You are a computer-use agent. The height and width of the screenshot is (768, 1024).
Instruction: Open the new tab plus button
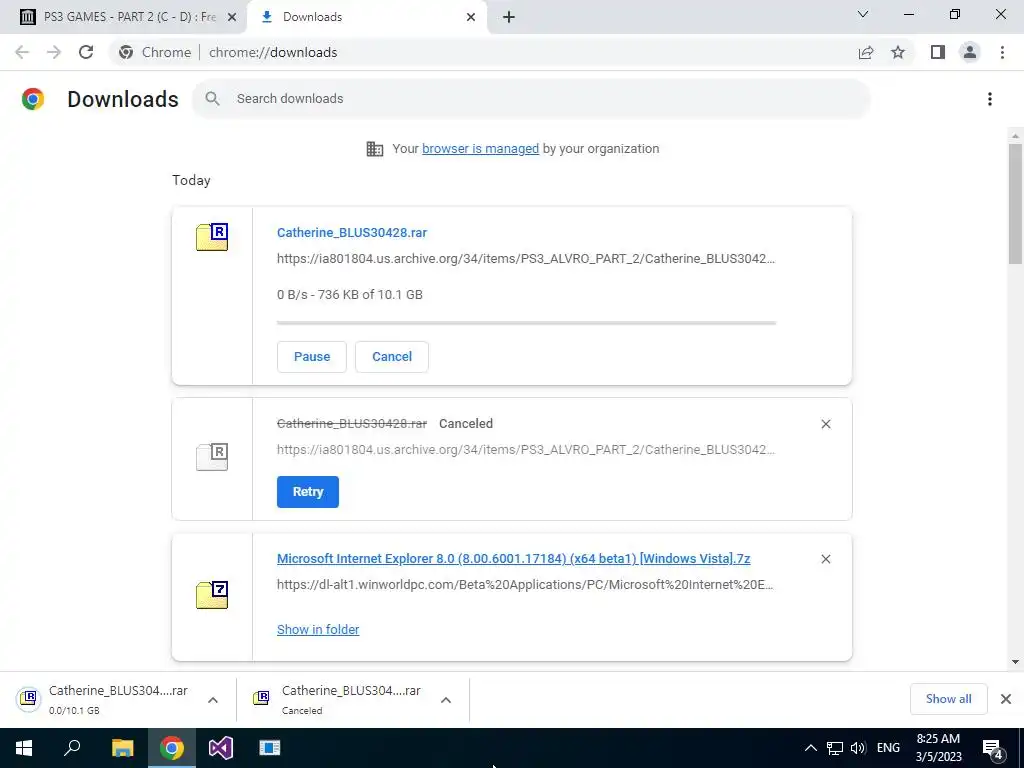click(x=509, y=17)
